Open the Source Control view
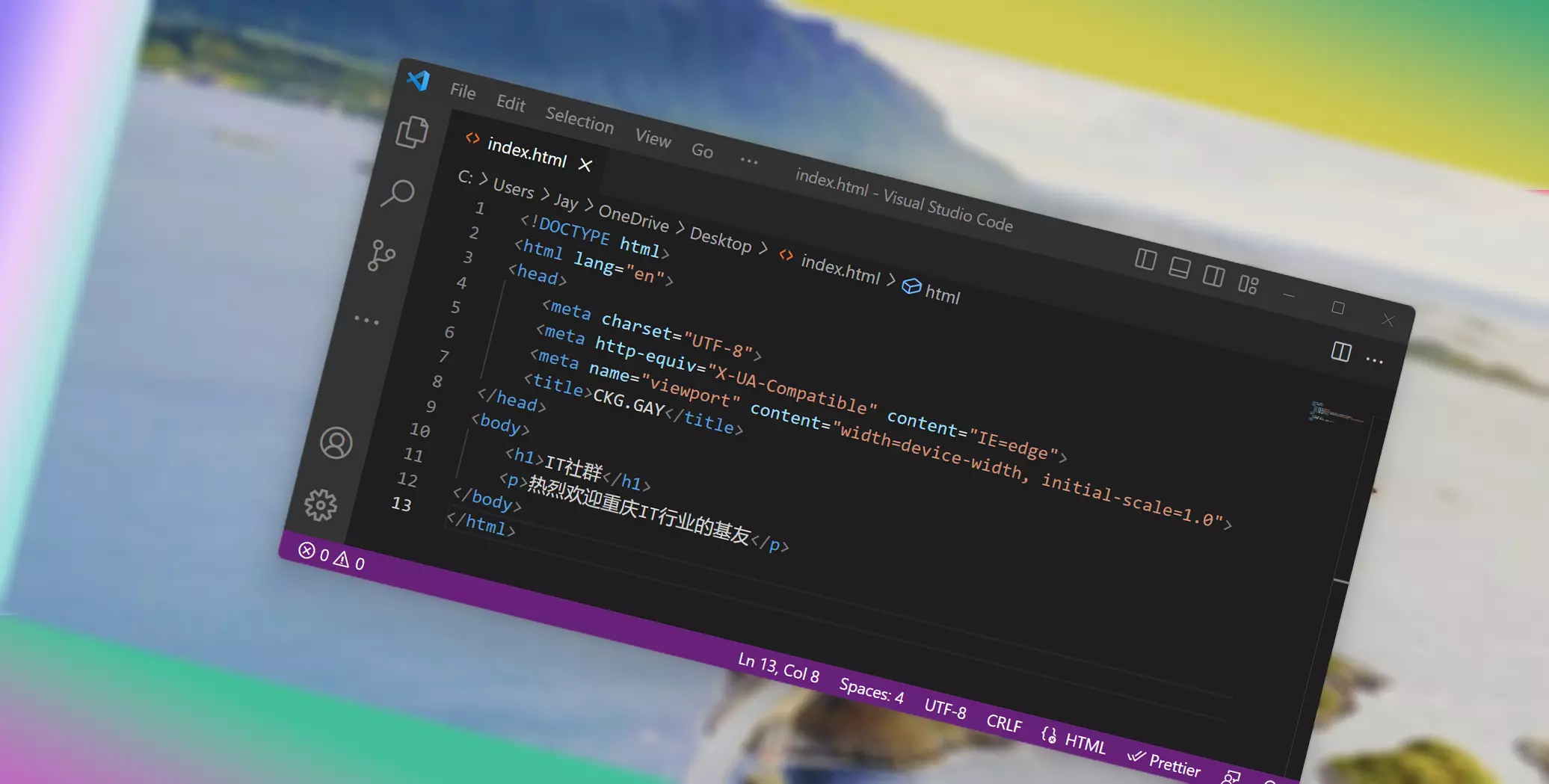 coord(382,255)
